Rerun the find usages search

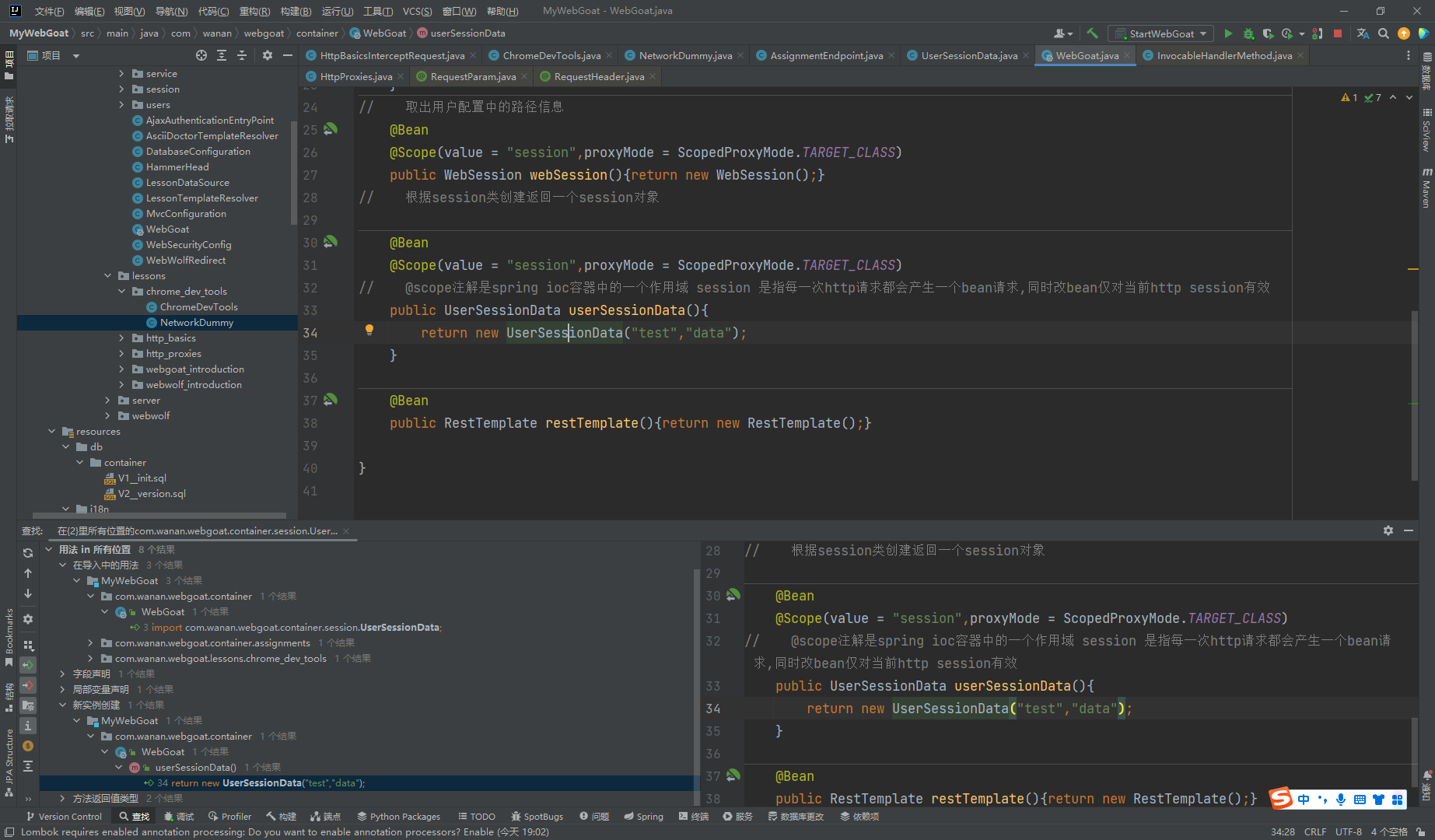(28, 553)
